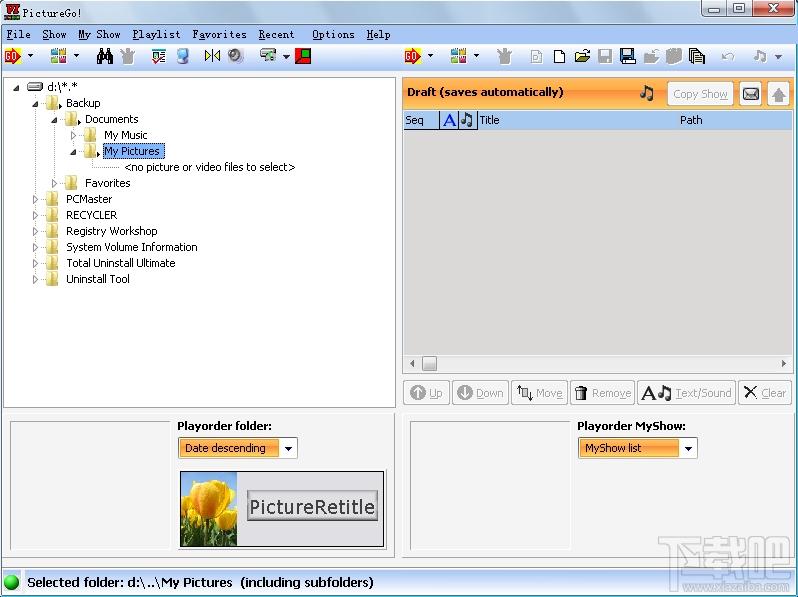Click the yellow mirror-flip arrows icon
798x597 pixels.
click(212, 56)
